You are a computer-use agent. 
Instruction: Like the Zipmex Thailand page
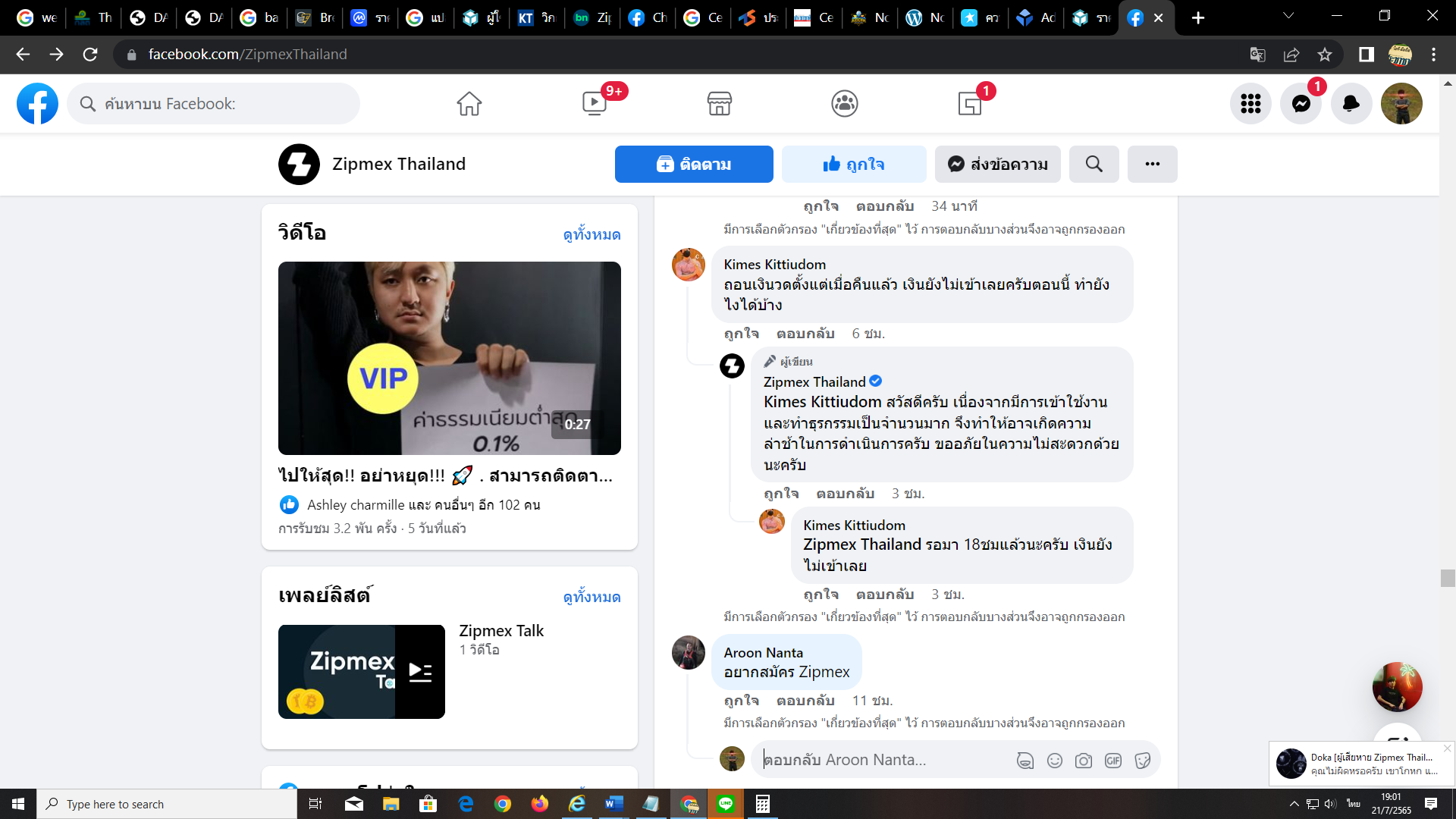[x=854, y=165]
